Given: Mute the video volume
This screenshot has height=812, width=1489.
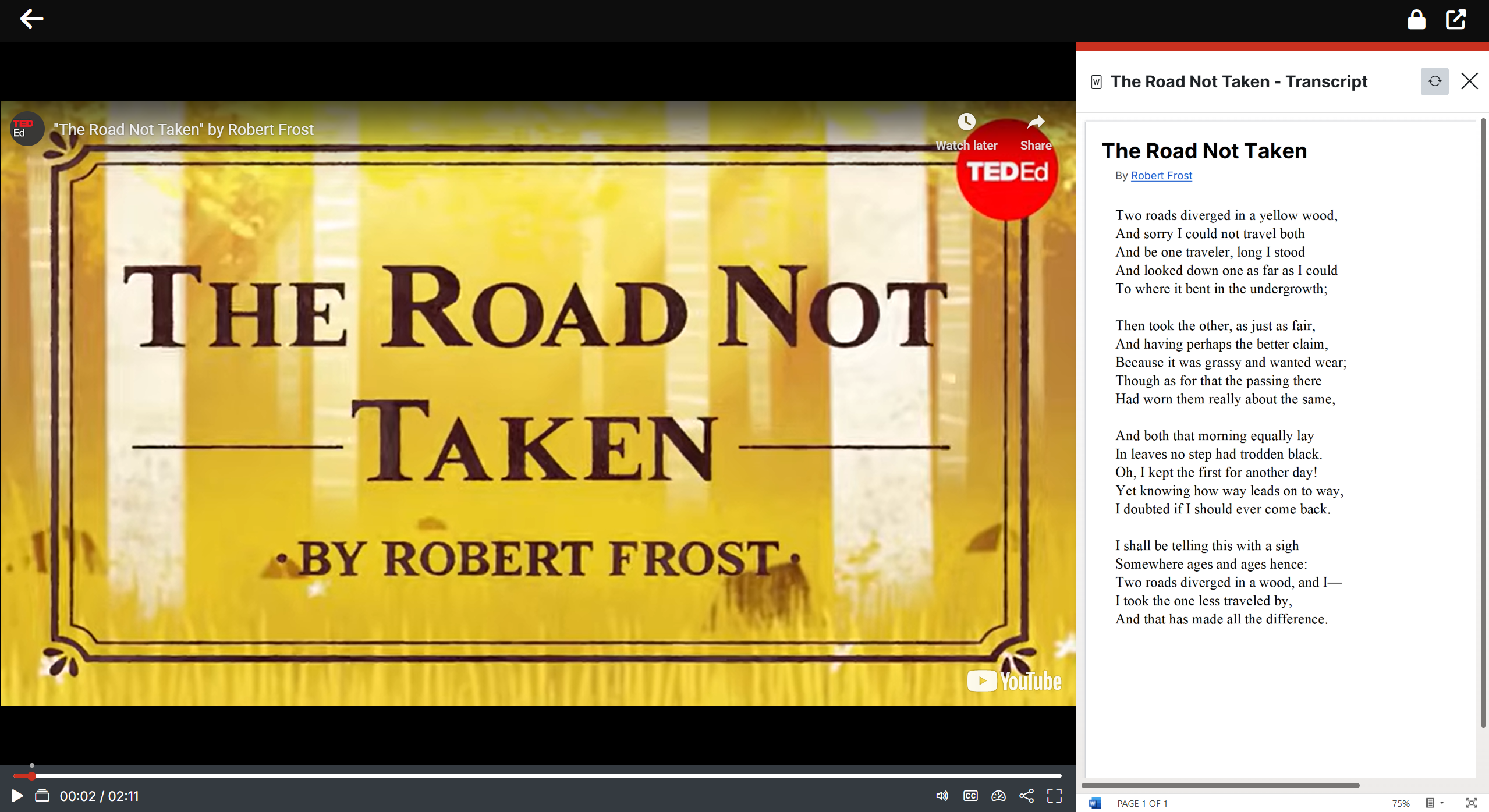Looking at the screenshot, I should (942, 796).
